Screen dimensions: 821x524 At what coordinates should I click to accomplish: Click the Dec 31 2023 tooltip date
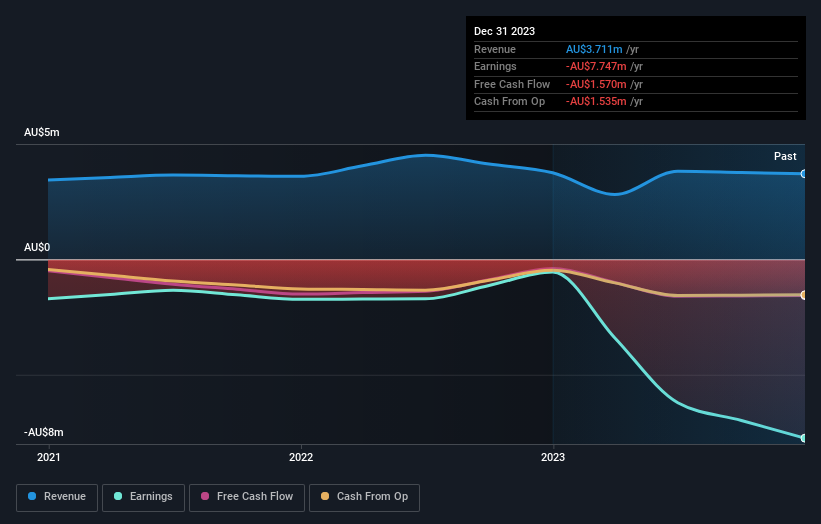coord(504,31)
